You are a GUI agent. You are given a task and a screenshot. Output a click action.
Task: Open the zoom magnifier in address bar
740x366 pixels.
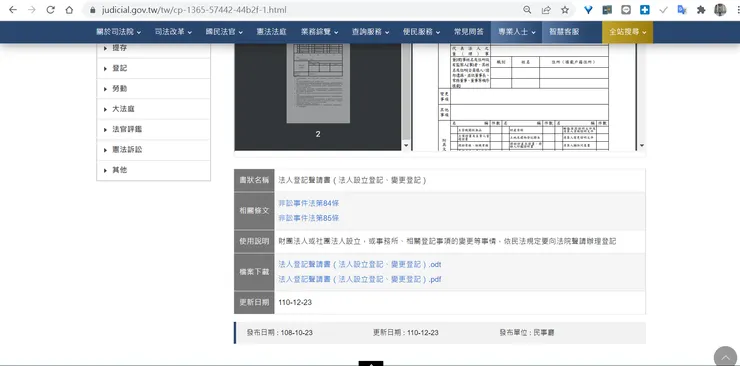coord(527,10)
